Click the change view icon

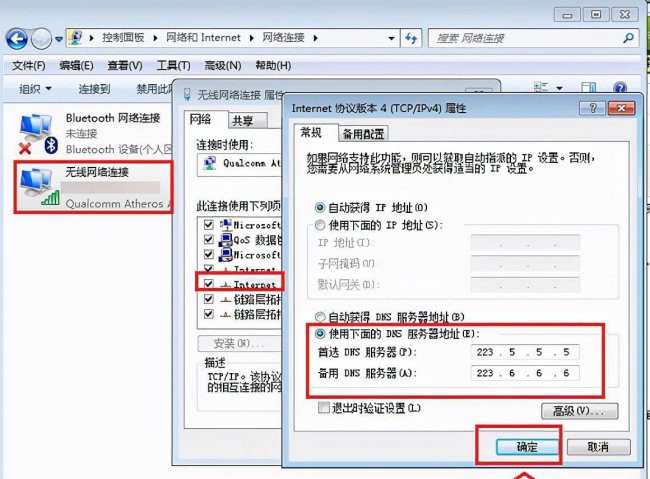pos(541,88)
